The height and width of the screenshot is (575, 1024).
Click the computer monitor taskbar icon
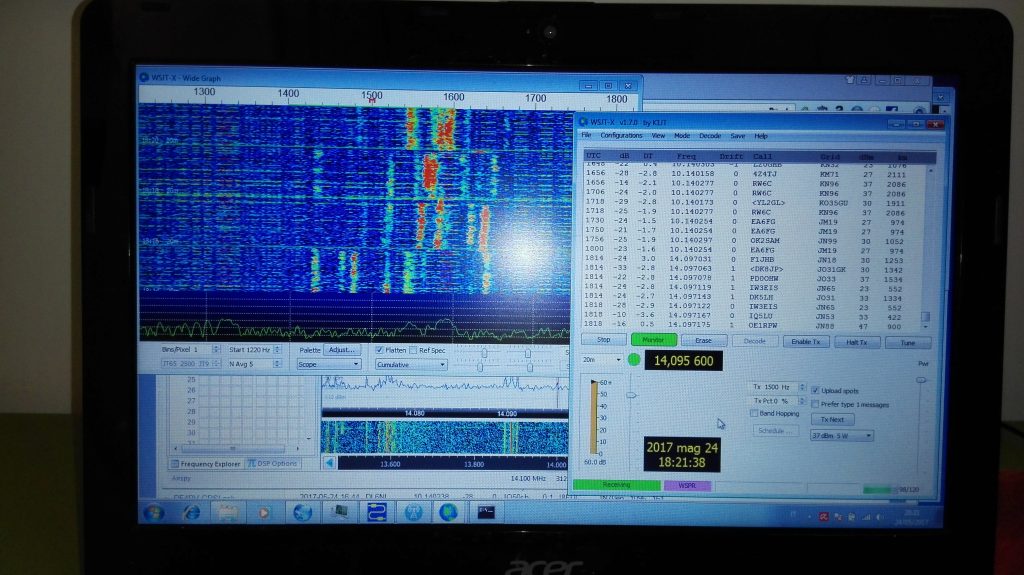click(339, 513)
